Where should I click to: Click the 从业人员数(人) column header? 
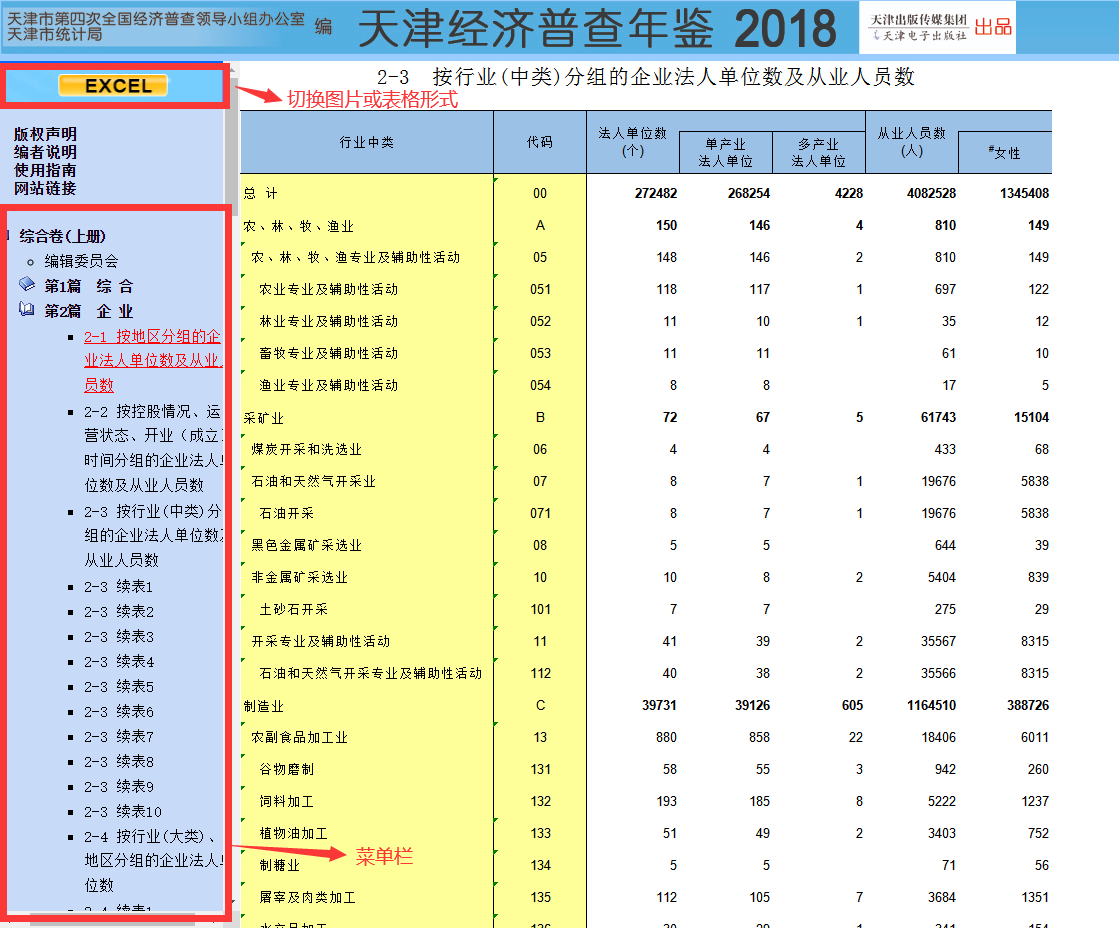[x=911, y=142]
